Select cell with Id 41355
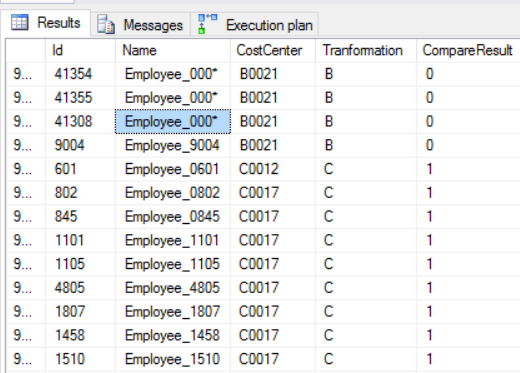The height and width of the screenshot is (373, 520). pos(80,98)
